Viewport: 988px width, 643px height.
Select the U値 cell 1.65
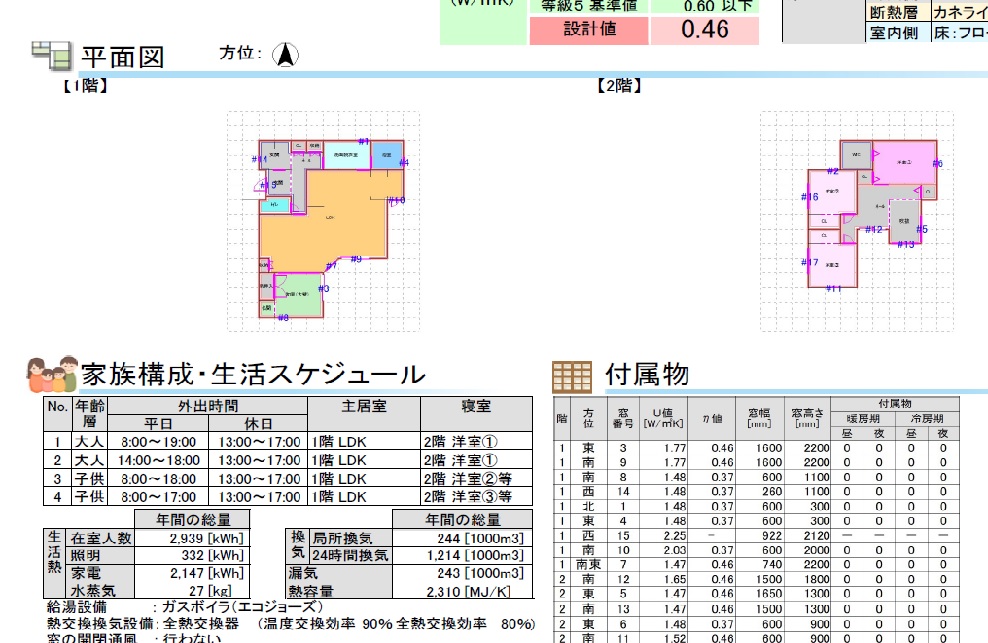click(x=663, y=579)
